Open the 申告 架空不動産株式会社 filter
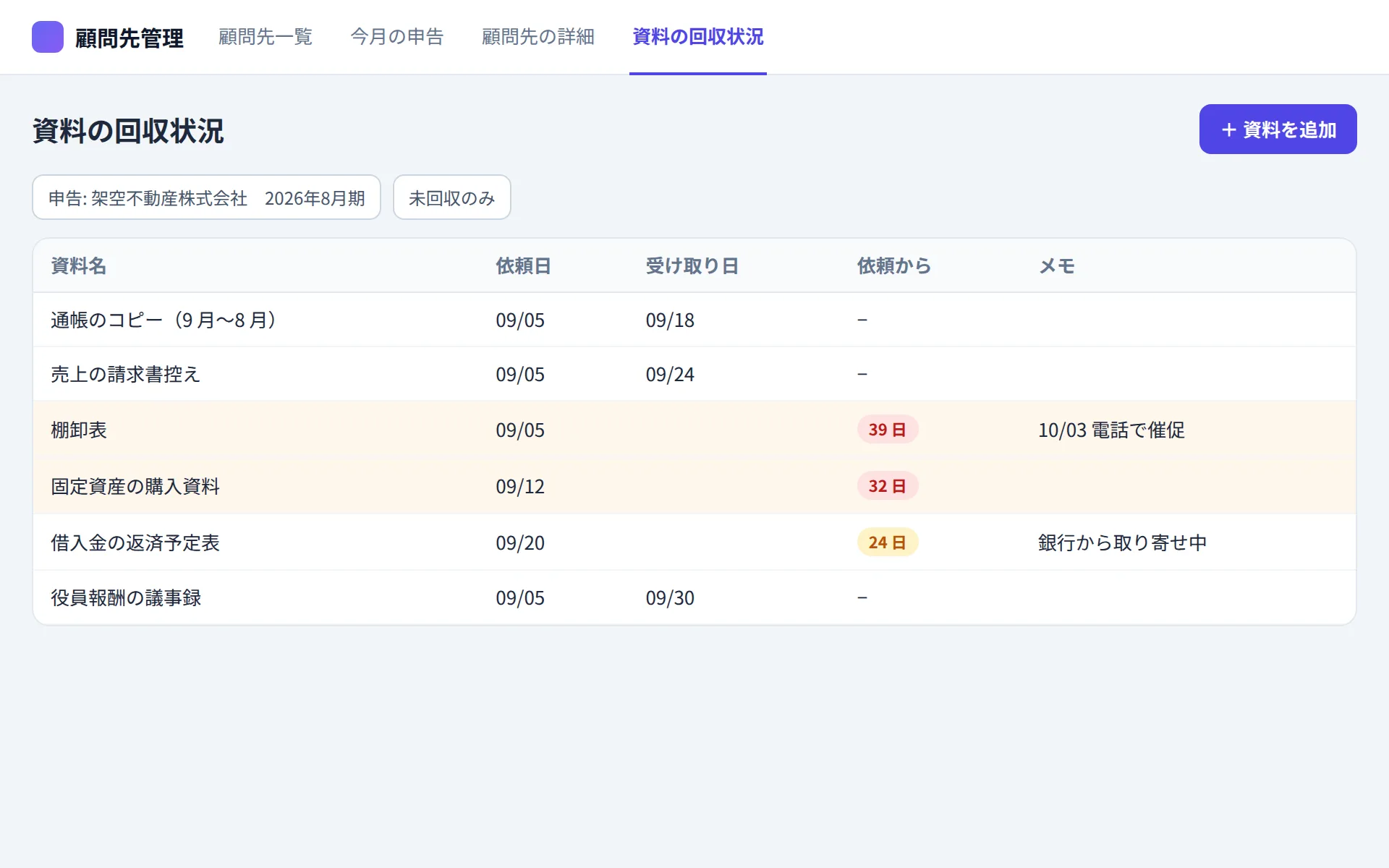 tap(206, 197)
